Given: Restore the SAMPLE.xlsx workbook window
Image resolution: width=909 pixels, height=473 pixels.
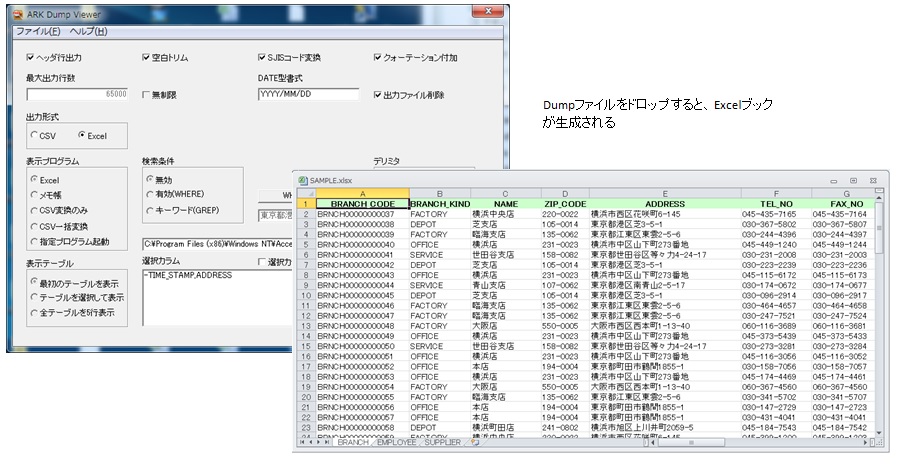Looking at the screenshot, I should 853,180.
